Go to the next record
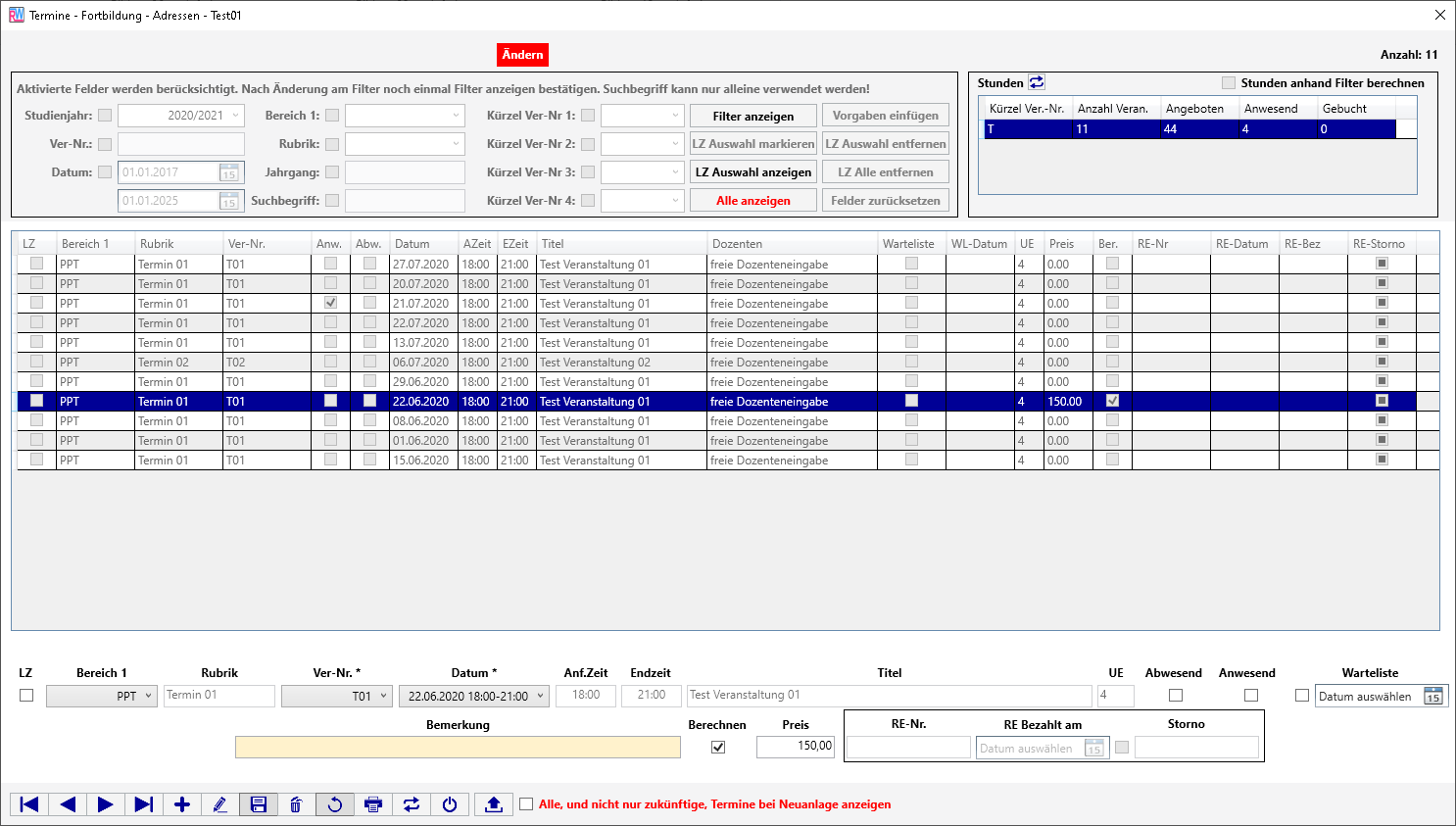The width and height of the screenshot is (1456, 826). (x=105, y=804)
